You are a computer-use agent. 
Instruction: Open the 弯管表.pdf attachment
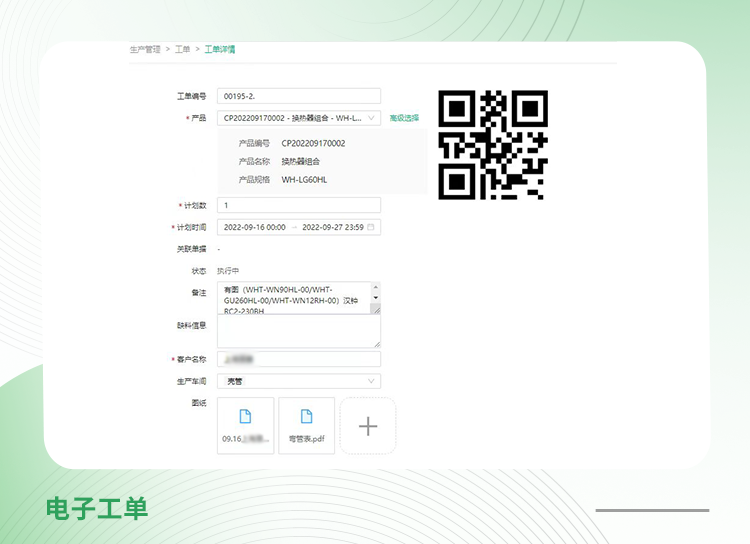[307, 425]
